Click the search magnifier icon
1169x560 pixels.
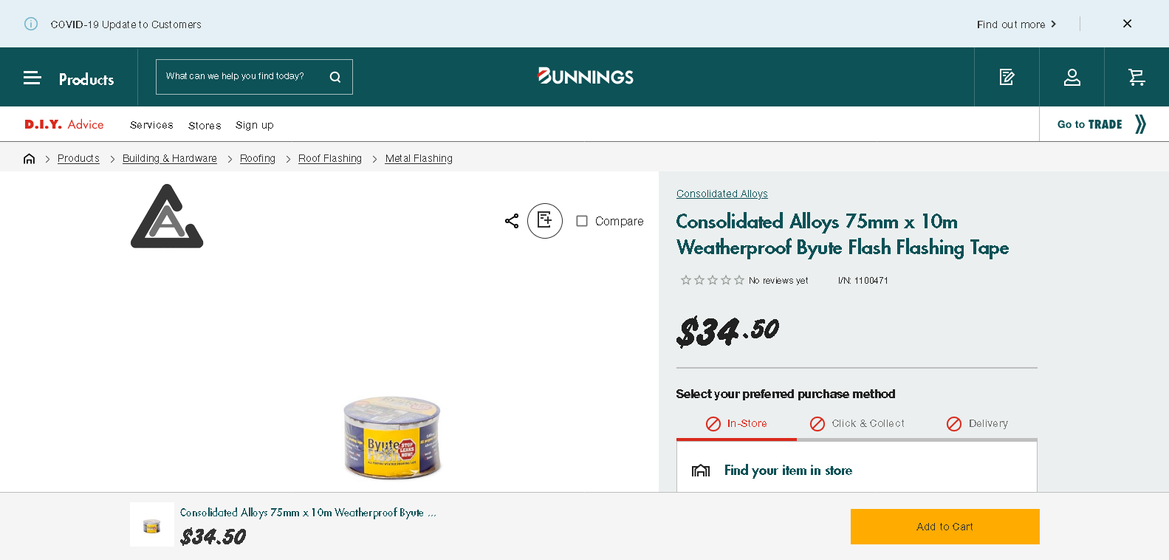coord(335,77)
